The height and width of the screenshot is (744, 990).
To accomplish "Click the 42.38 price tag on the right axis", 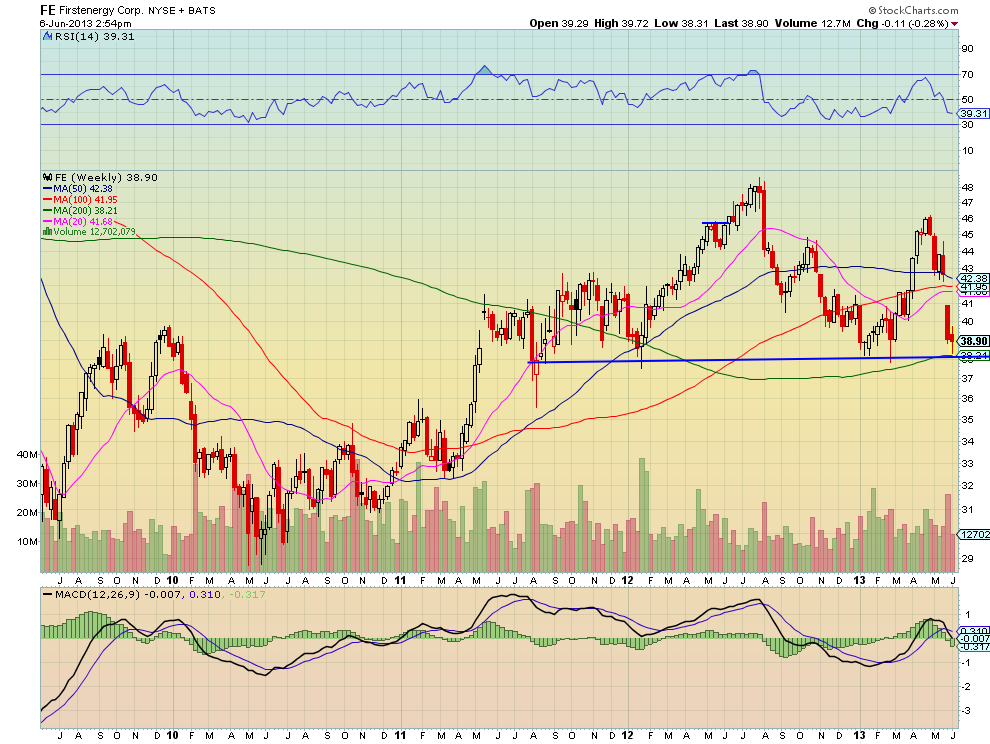I will point(974,279).
